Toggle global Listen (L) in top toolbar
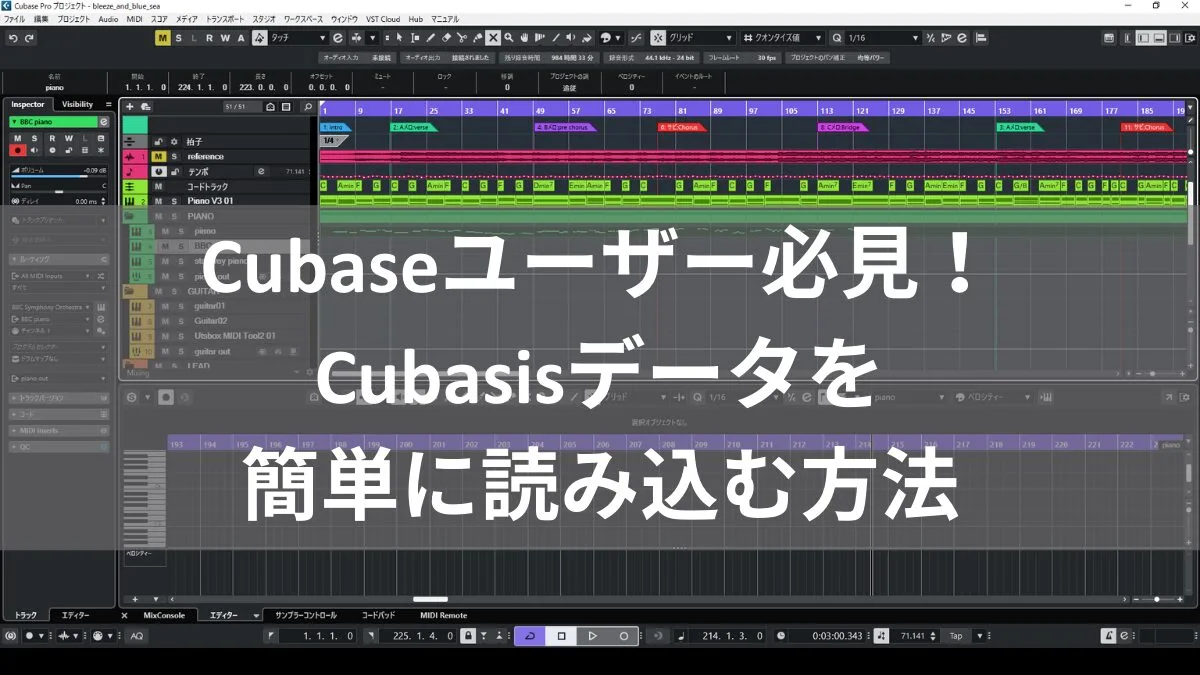The height and width of the screenshot is (675, 1200). click(x=194, y=38)
